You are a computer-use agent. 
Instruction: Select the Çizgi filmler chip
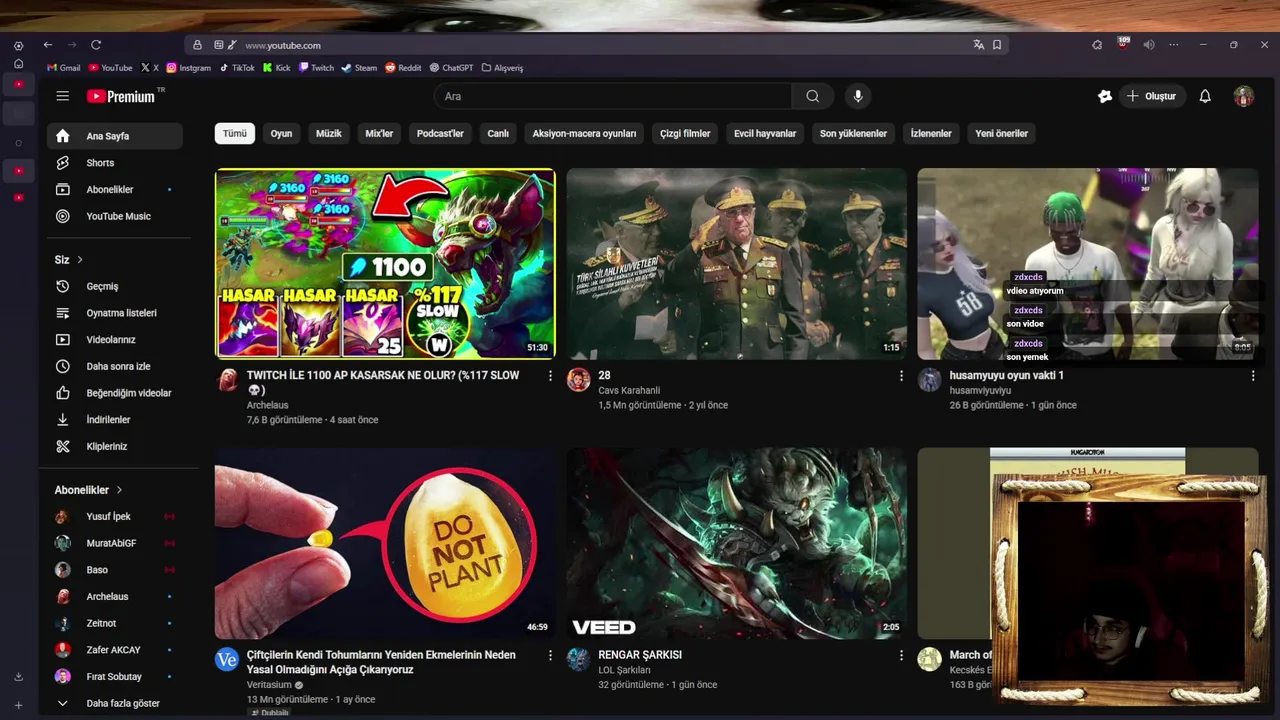[x=685, y=133]
